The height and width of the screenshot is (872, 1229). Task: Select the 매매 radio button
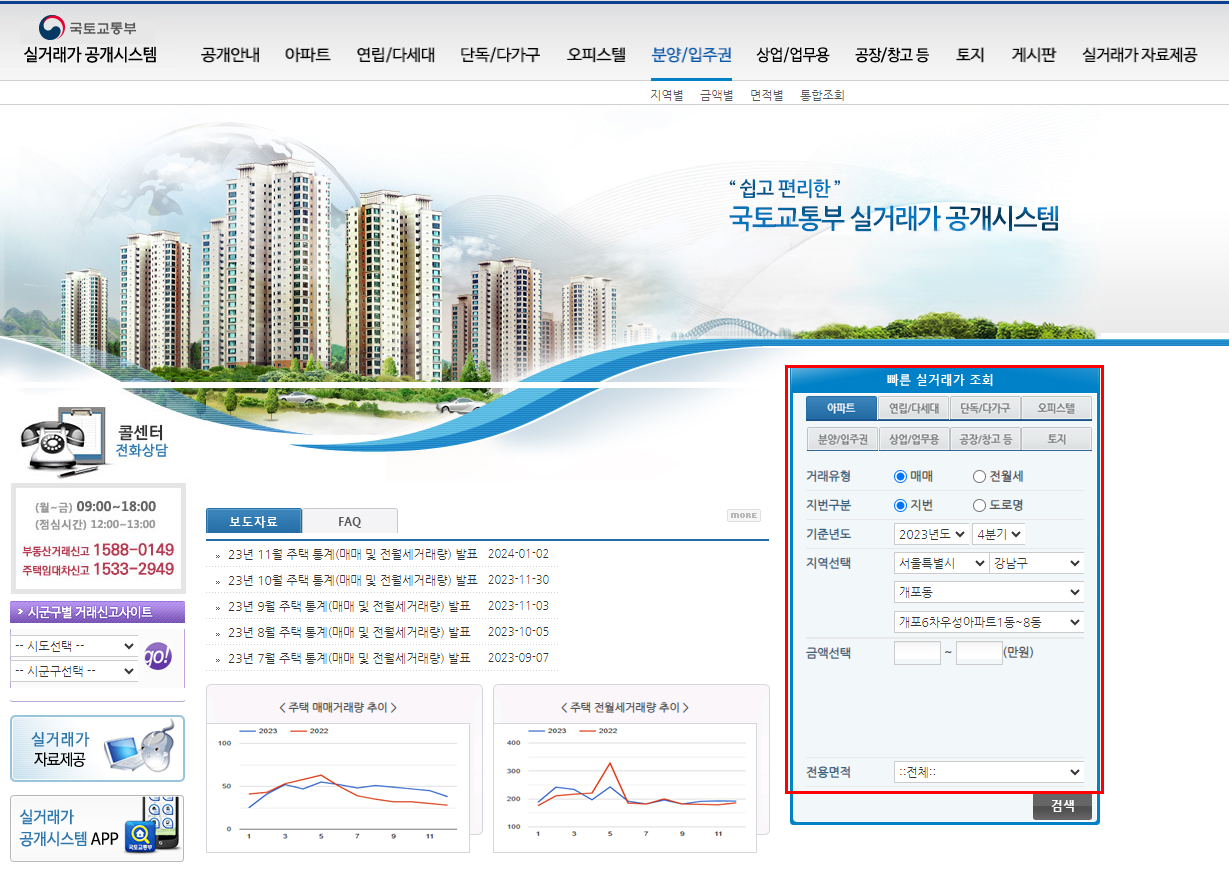(x=901, y=476)
